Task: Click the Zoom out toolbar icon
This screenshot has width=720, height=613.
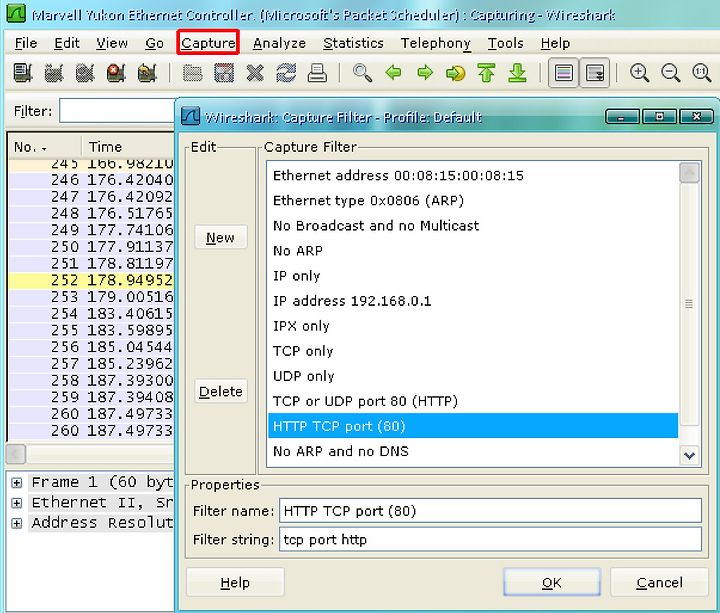Action: pos(670,73)
